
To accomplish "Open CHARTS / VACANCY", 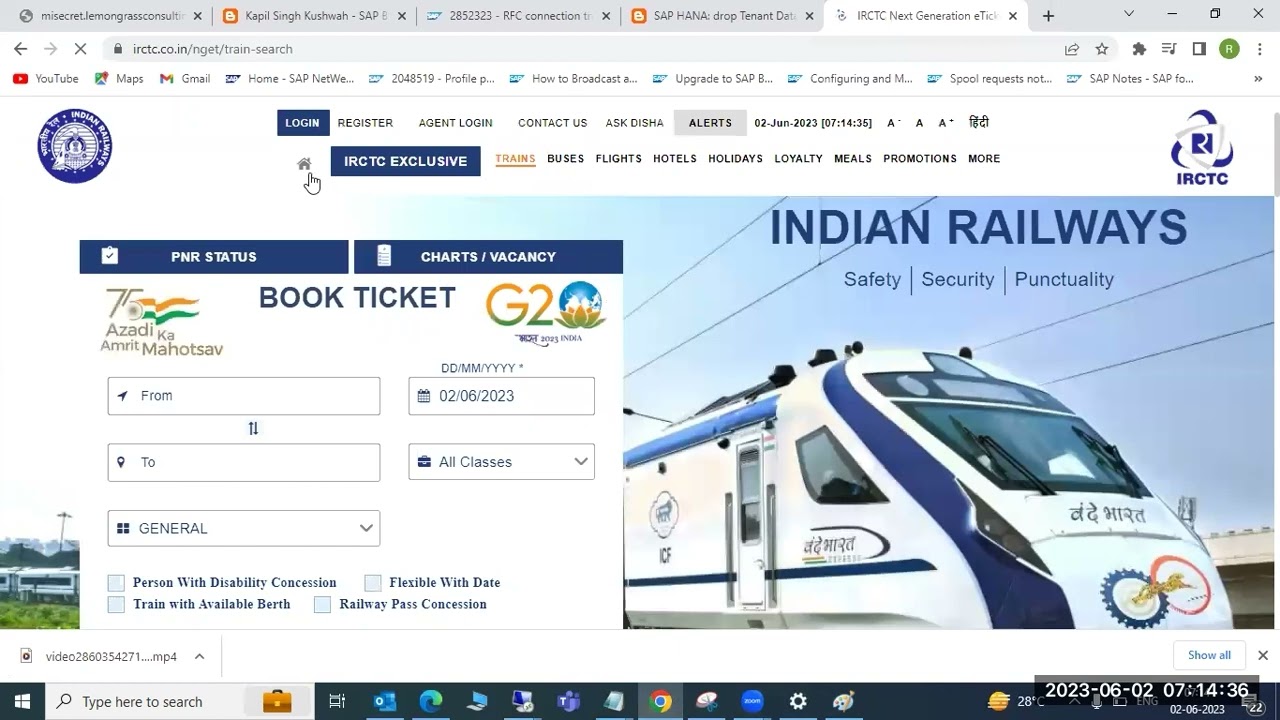I will pos(488,257).
